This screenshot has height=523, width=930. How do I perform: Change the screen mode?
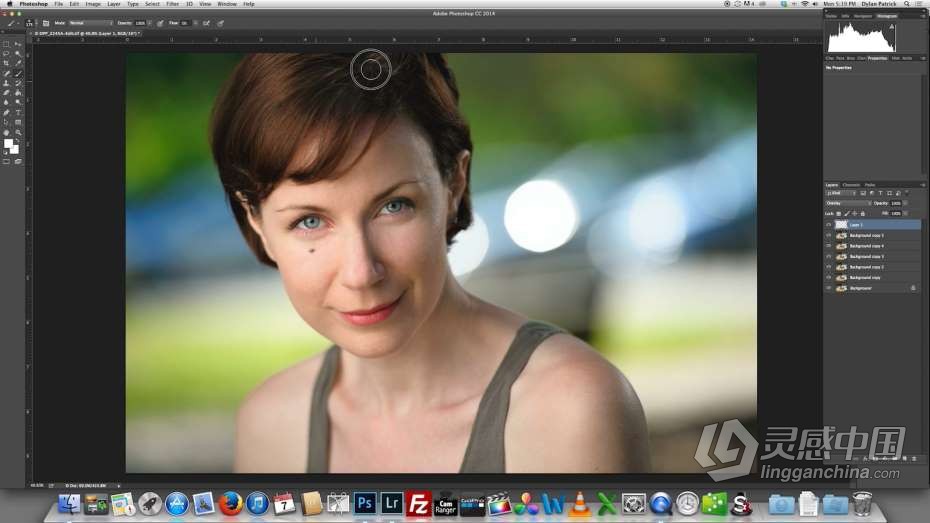click(18, 161)
